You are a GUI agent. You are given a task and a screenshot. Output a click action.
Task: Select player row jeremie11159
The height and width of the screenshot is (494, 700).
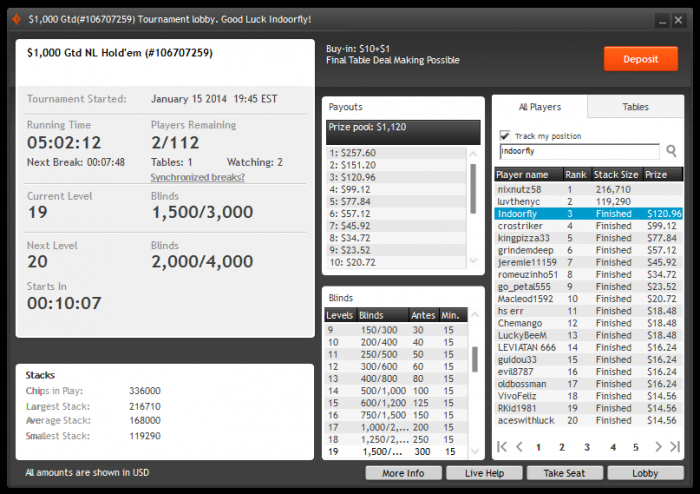588,262
